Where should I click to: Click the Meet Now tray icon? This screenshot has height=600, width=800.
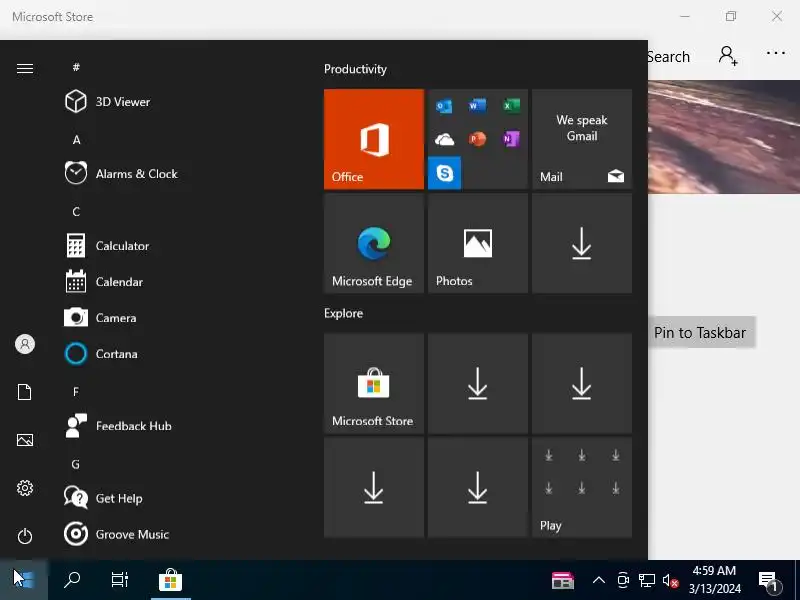(x=622, y=580)
